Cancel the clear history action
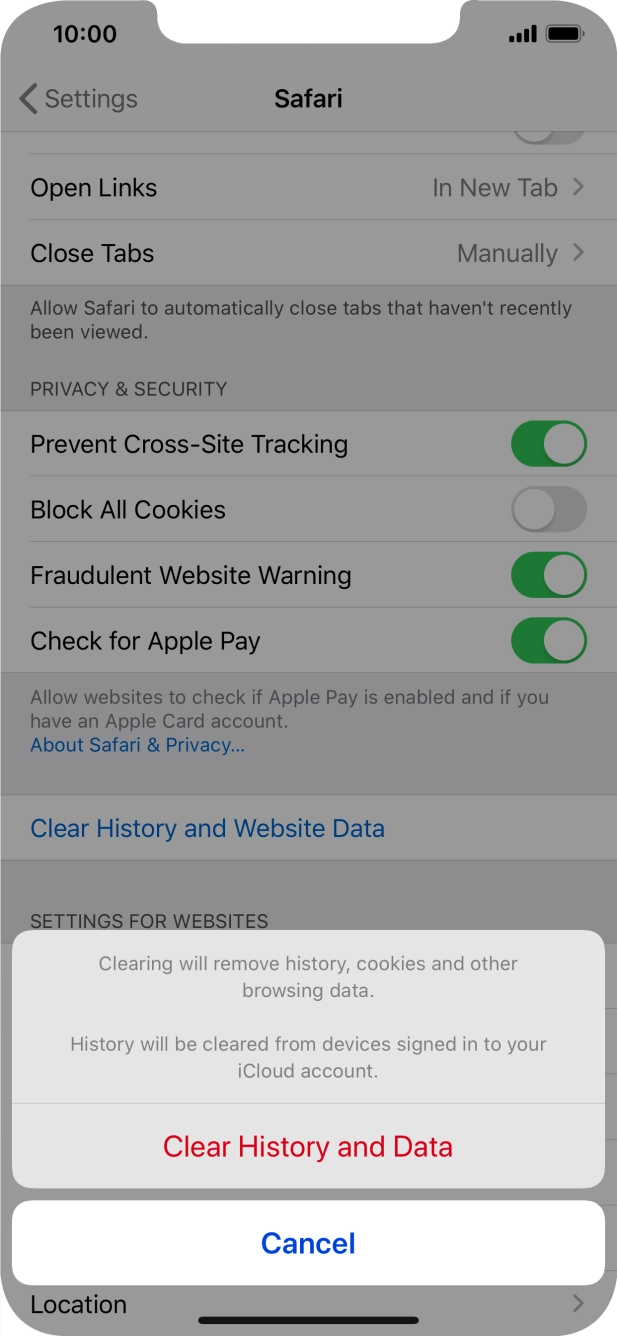617x1336 pixels. tap(308, 1242)
